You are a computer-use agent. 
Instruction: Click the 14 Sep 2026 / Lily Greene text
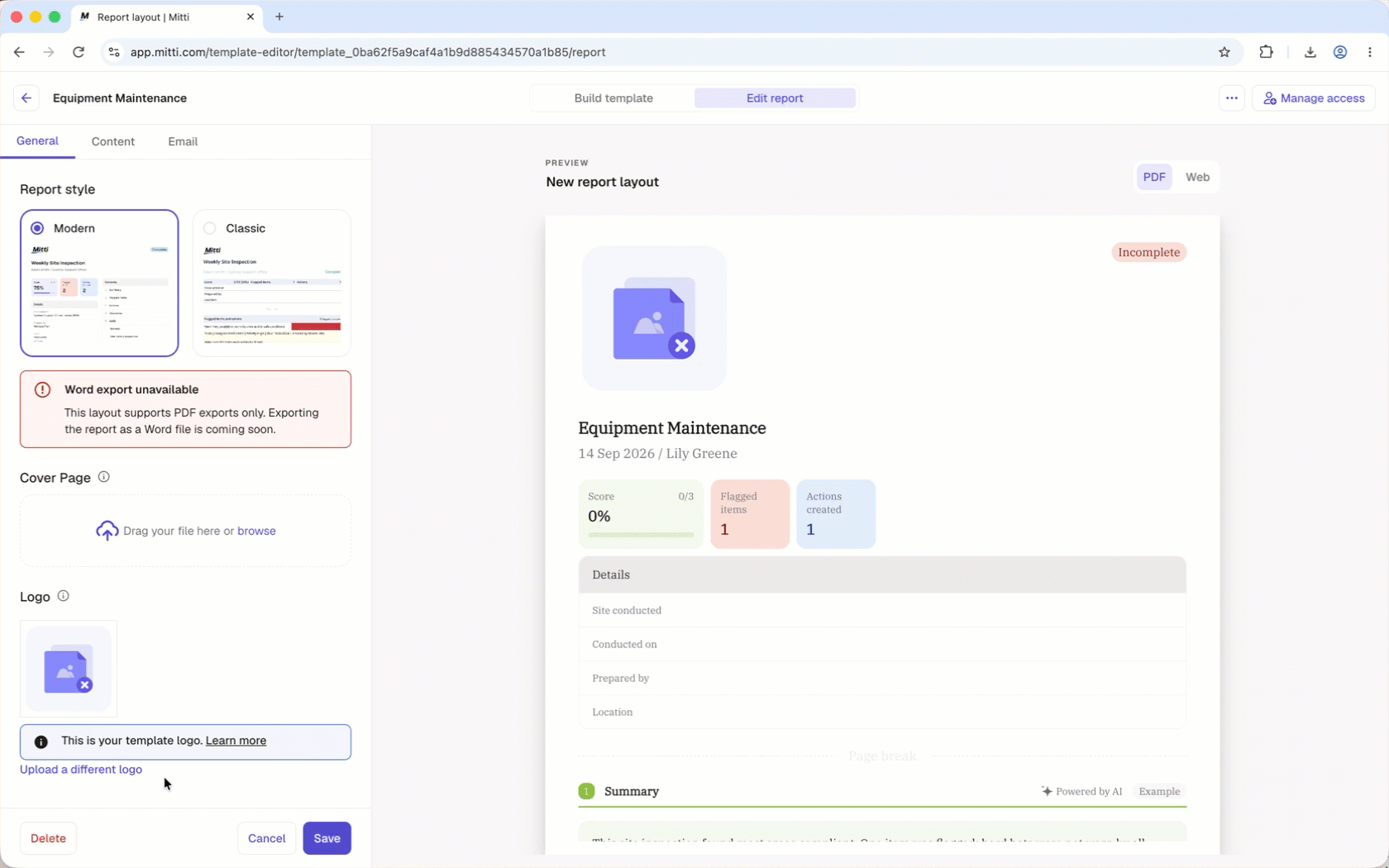pyautogui.click(x=657, y=453)
